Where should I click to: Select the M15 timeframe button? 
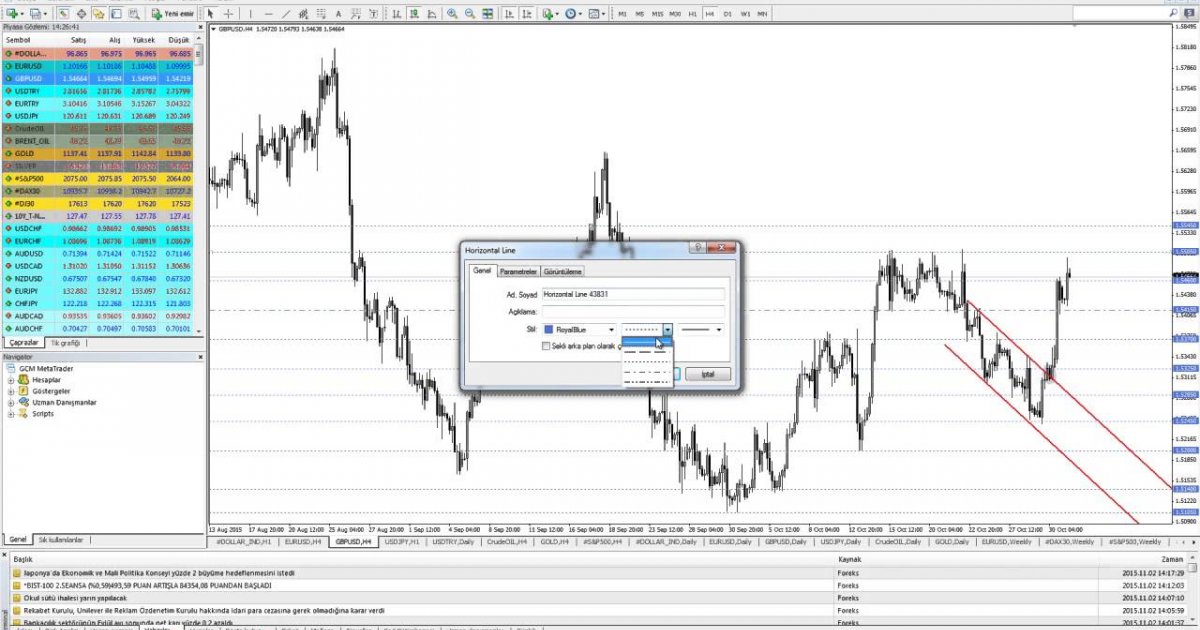[657, 14]
